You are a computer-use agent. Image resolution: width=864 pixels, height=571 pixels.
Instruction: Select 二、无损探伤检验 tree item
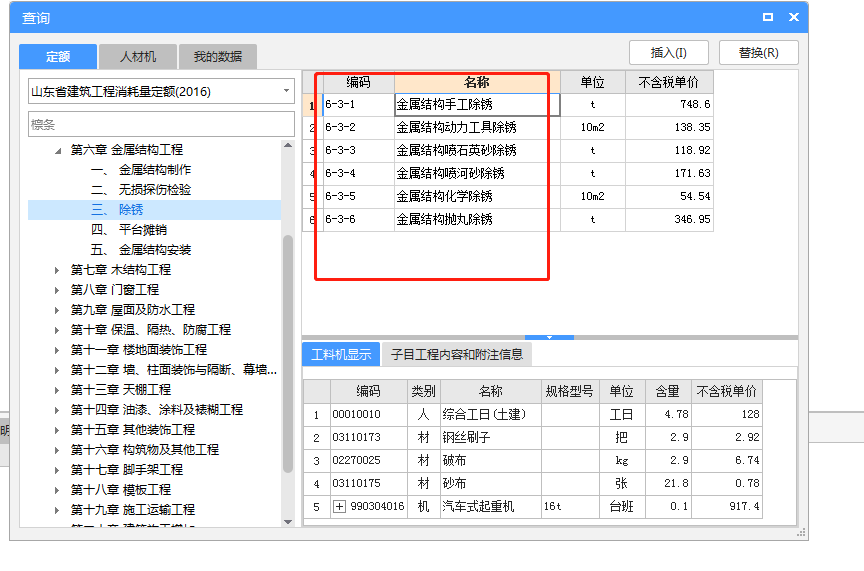pos(141,190)
